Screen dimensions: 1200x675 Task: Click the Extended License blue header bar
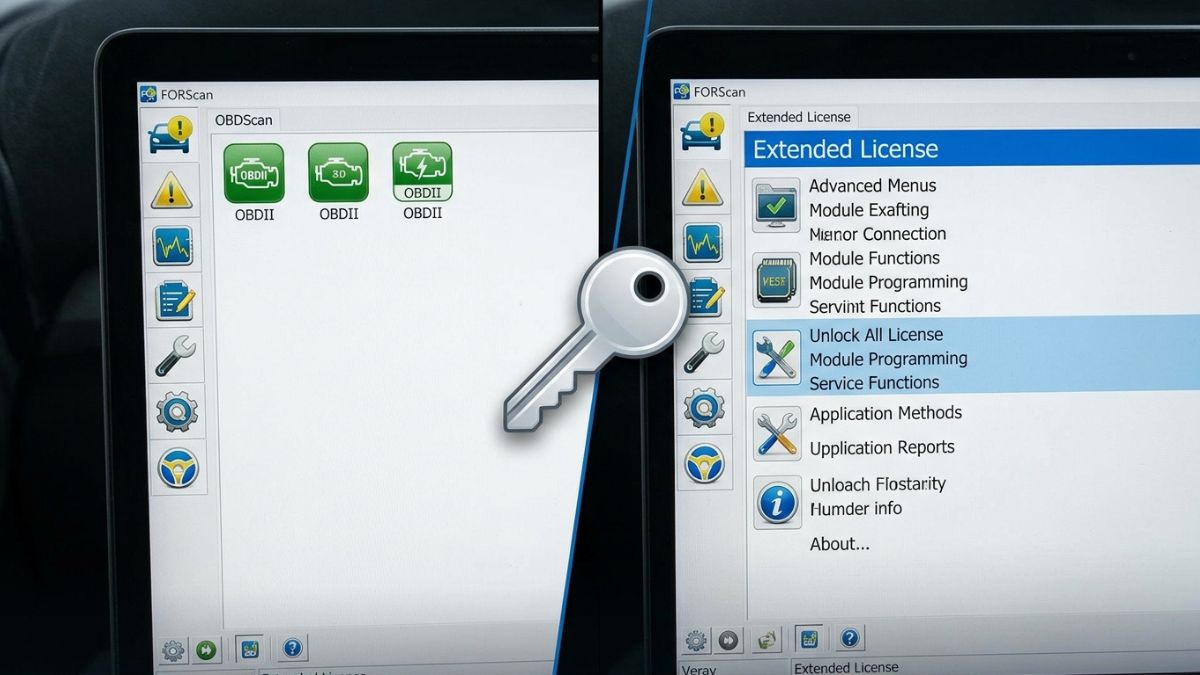pos(972,149)
